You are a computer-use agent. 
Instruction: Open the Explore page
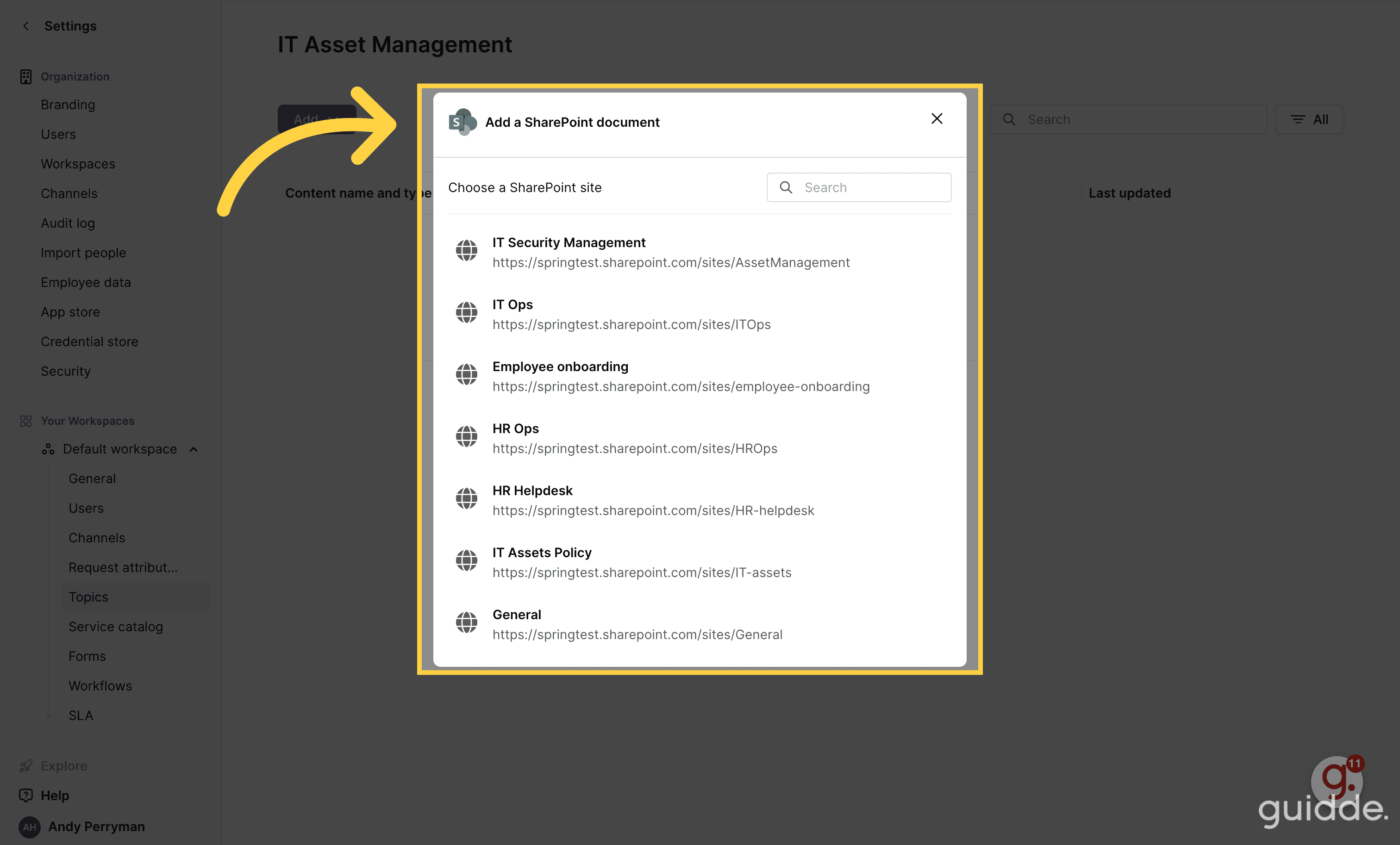click(64, 766)
